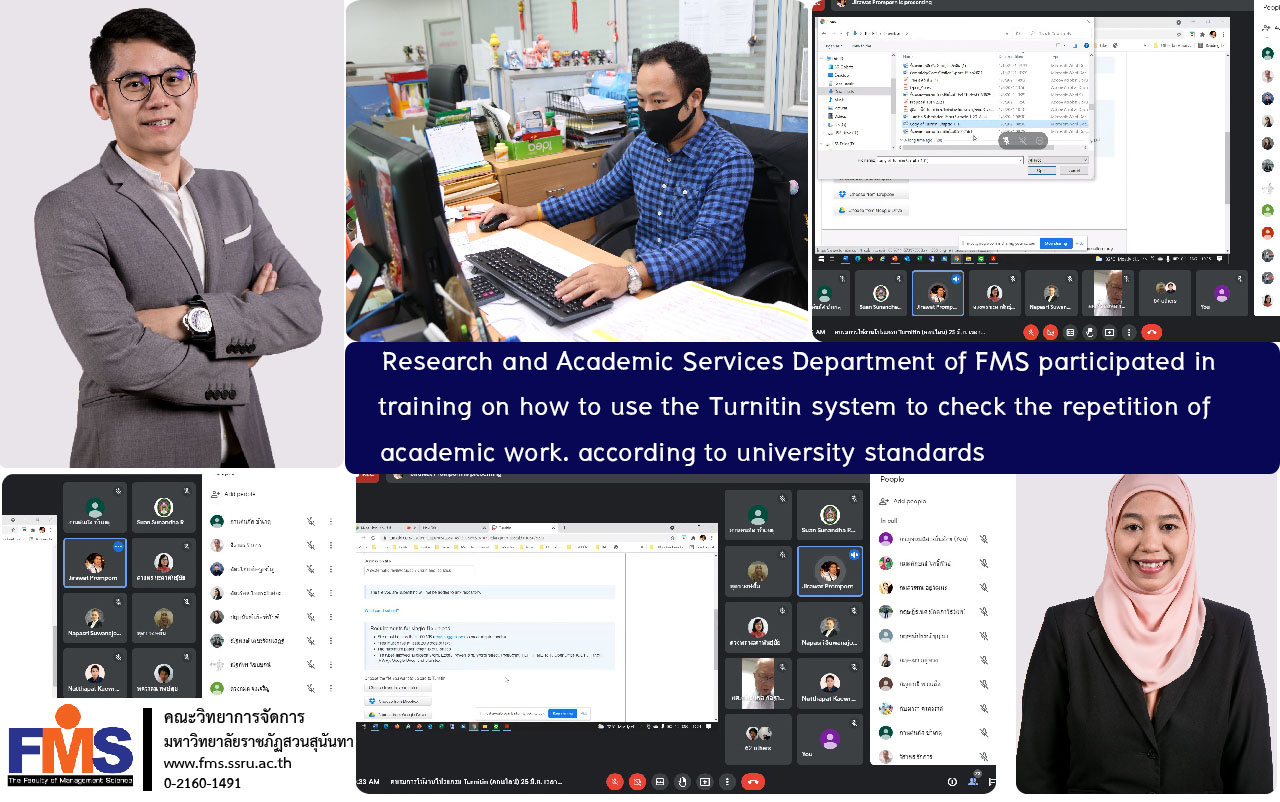This screenshot has width=1280, height=802.
Task: Toggle the camera in the upper Meet toolbar
Action: 1050,332
